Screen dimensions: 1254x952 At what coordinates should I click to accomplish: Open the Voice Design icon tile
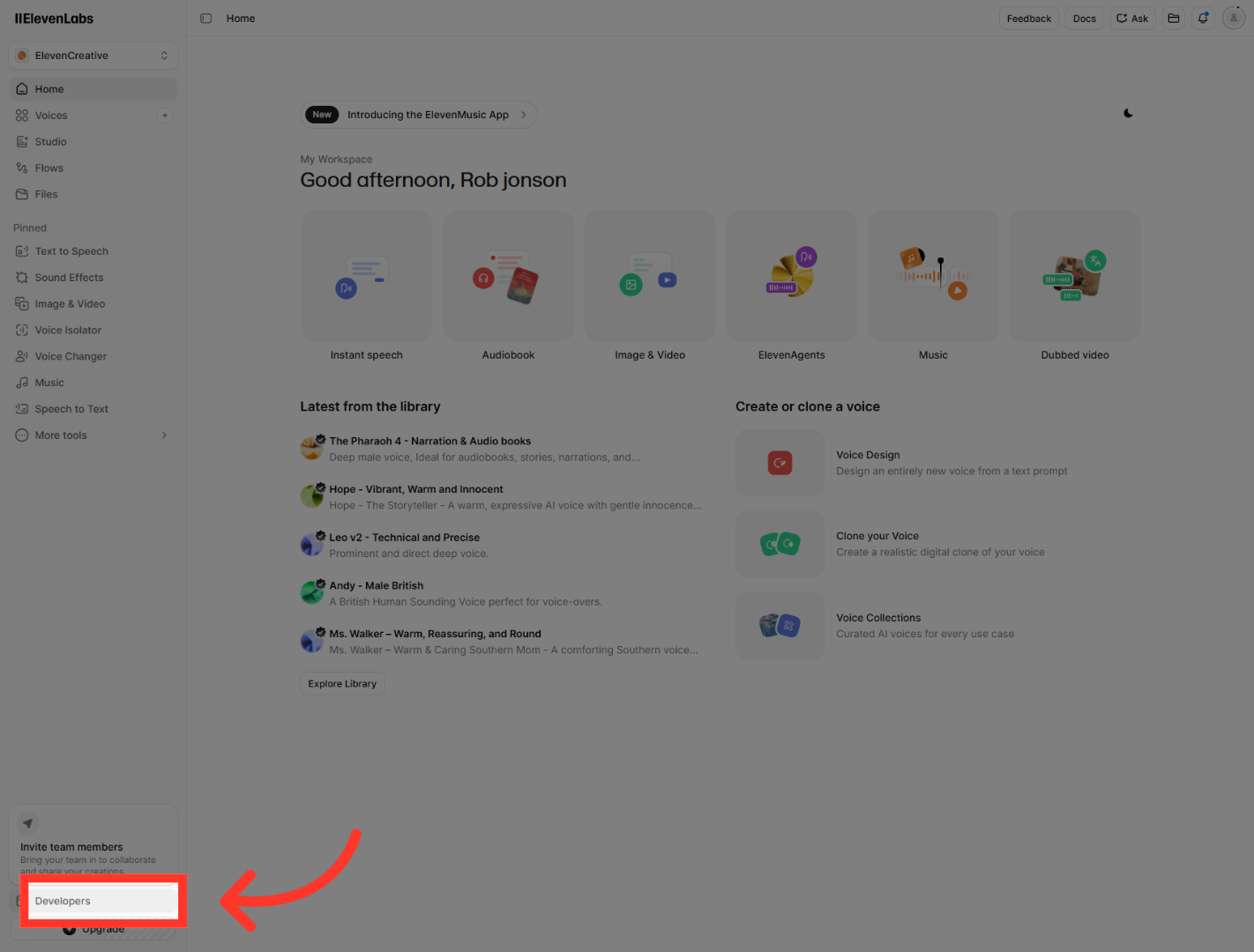pos(780,463)
